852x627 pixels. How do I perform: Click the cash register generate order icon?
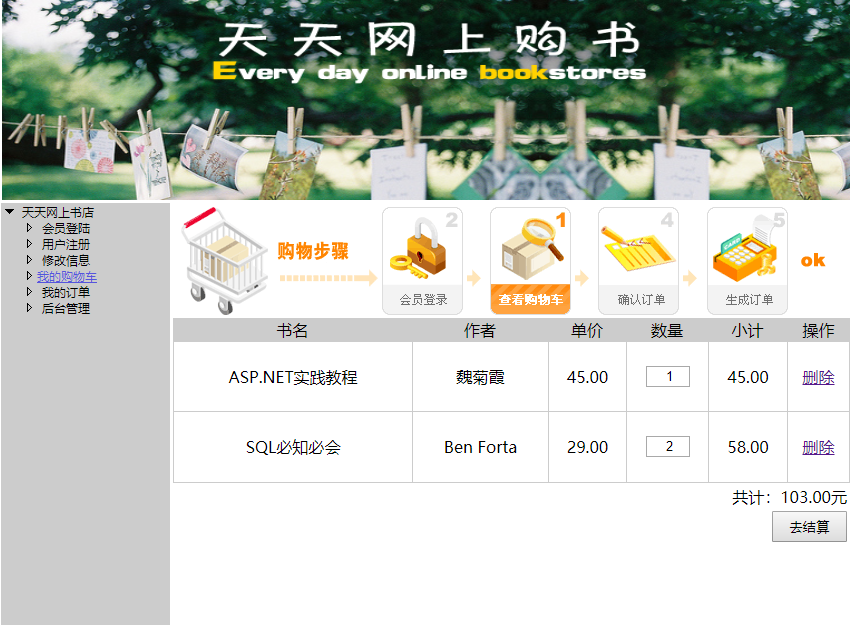[x=746, y=250]
